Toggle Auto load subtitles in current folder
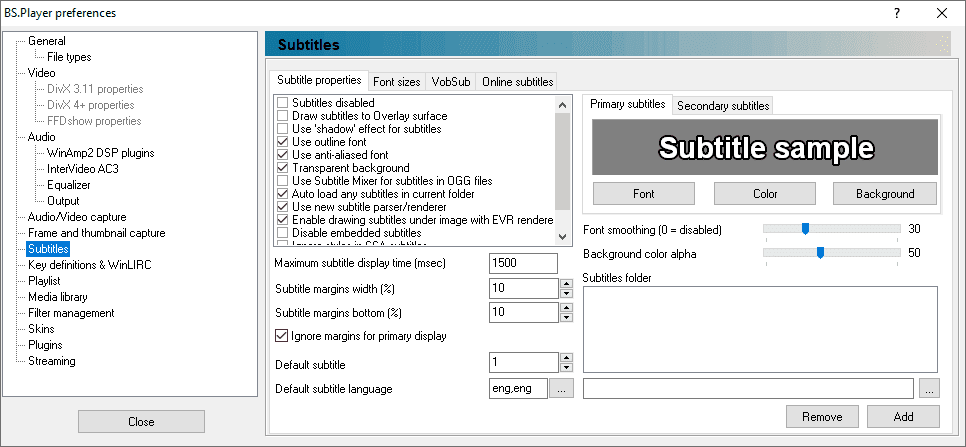This screenshot has height=447, width=966. point(283,193)
